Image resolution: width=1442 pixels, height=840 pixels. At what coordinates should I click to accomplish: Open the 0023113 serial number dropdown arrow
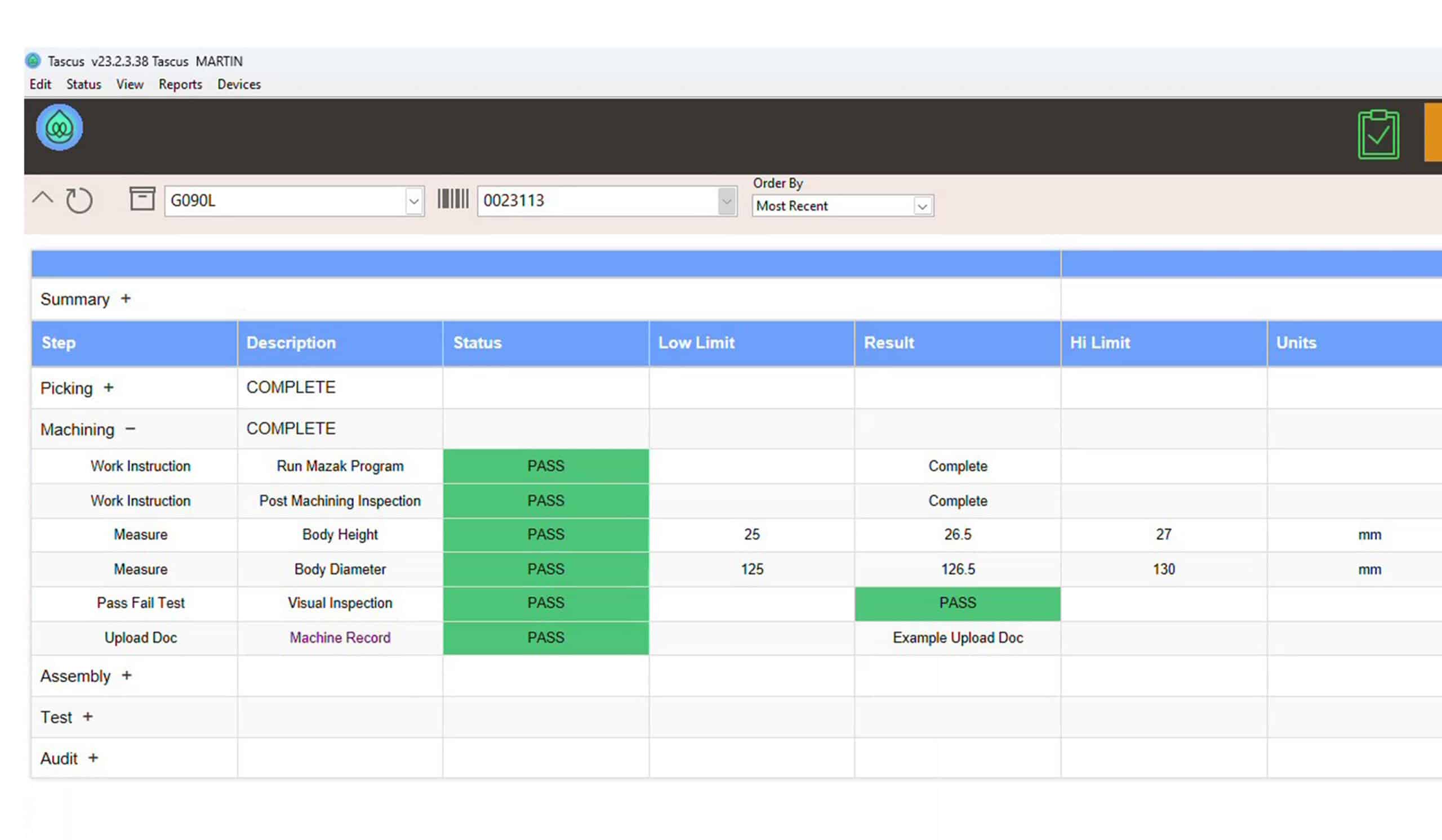[x=726, y=202]
